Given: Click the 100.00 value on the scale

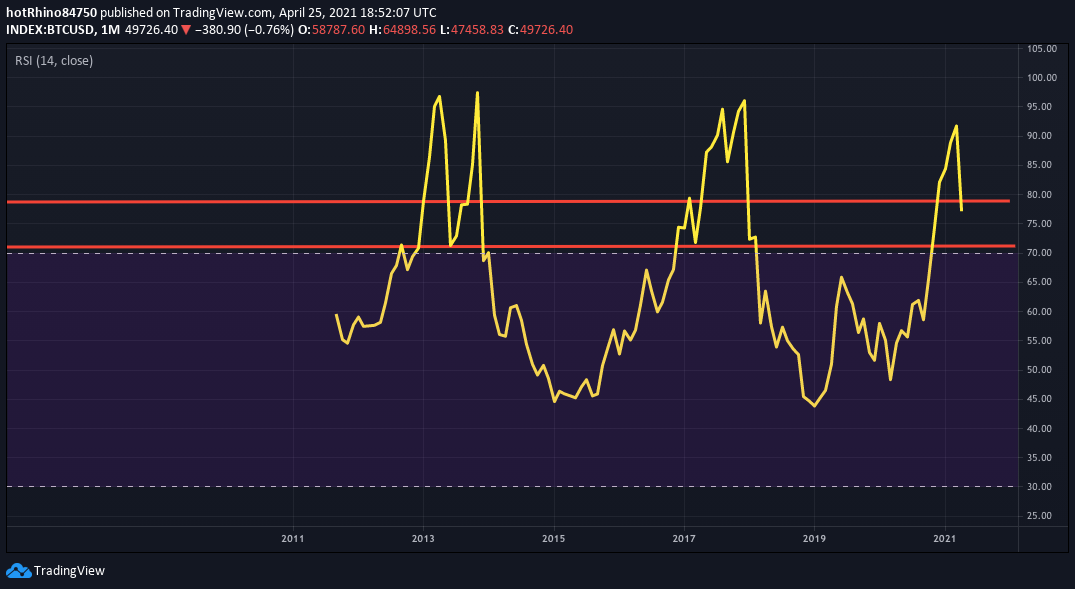Looking at the screenshot, I should [x=1041, y=78].
